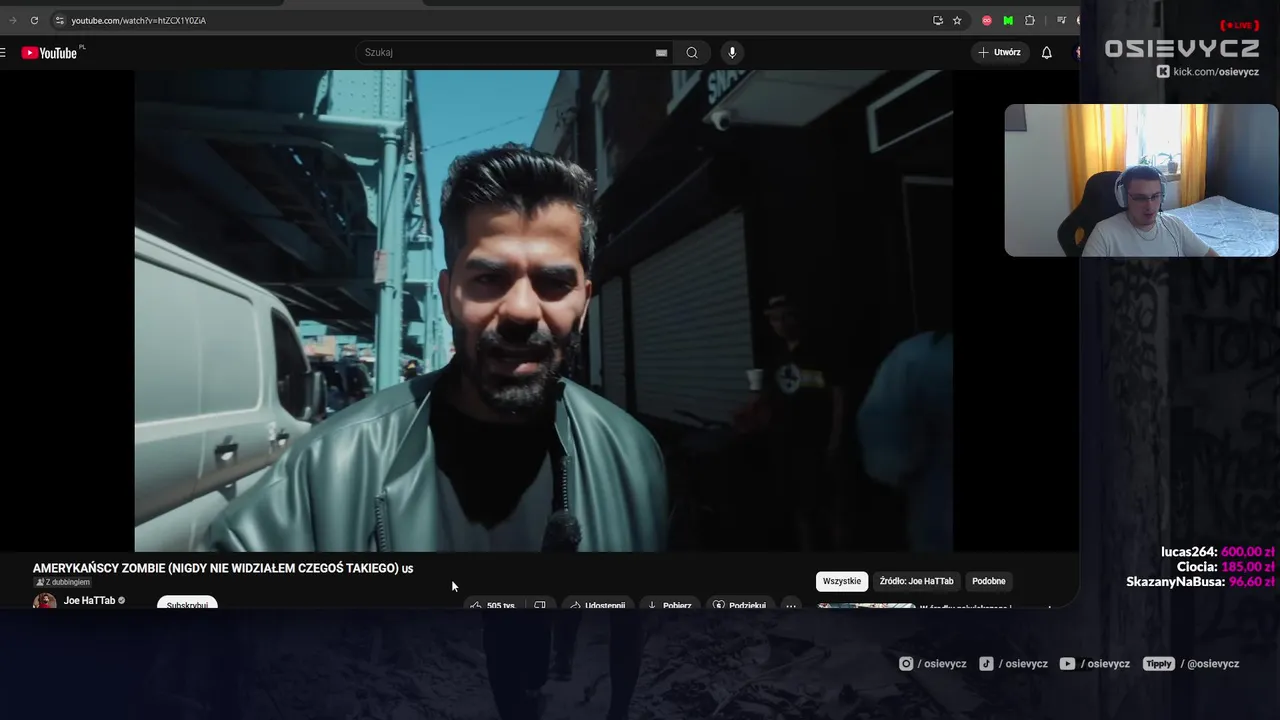Send thanks with the Podziękuj button

click(x=740, y=604)
